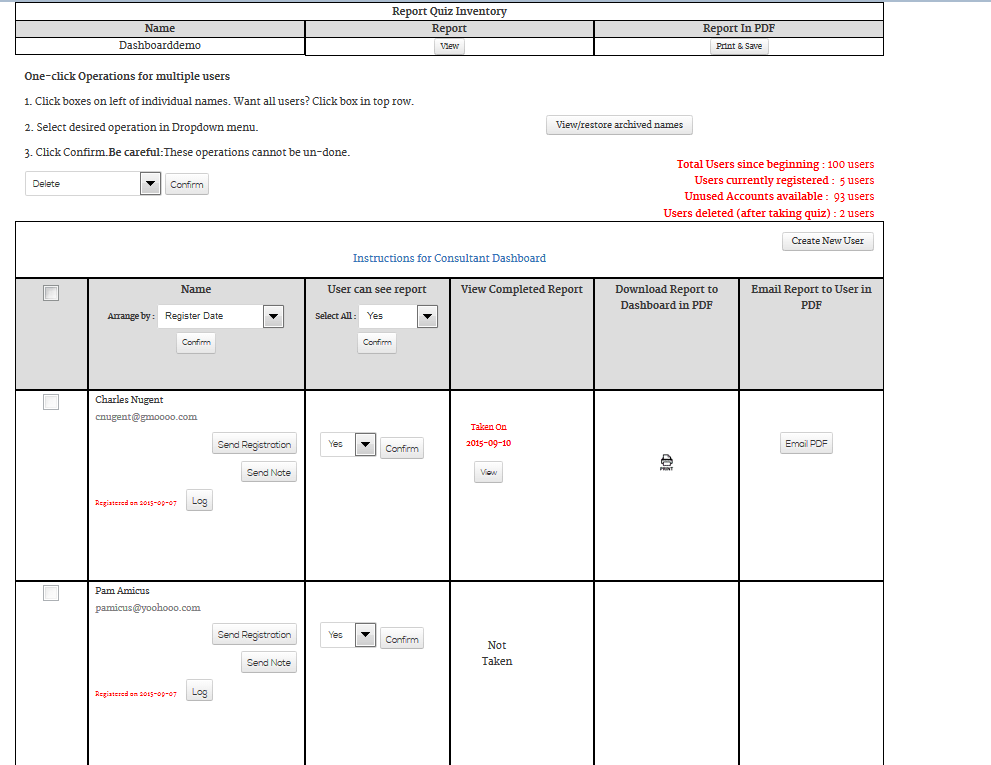Check the box next to Pam Amicus

pos(51,593)
